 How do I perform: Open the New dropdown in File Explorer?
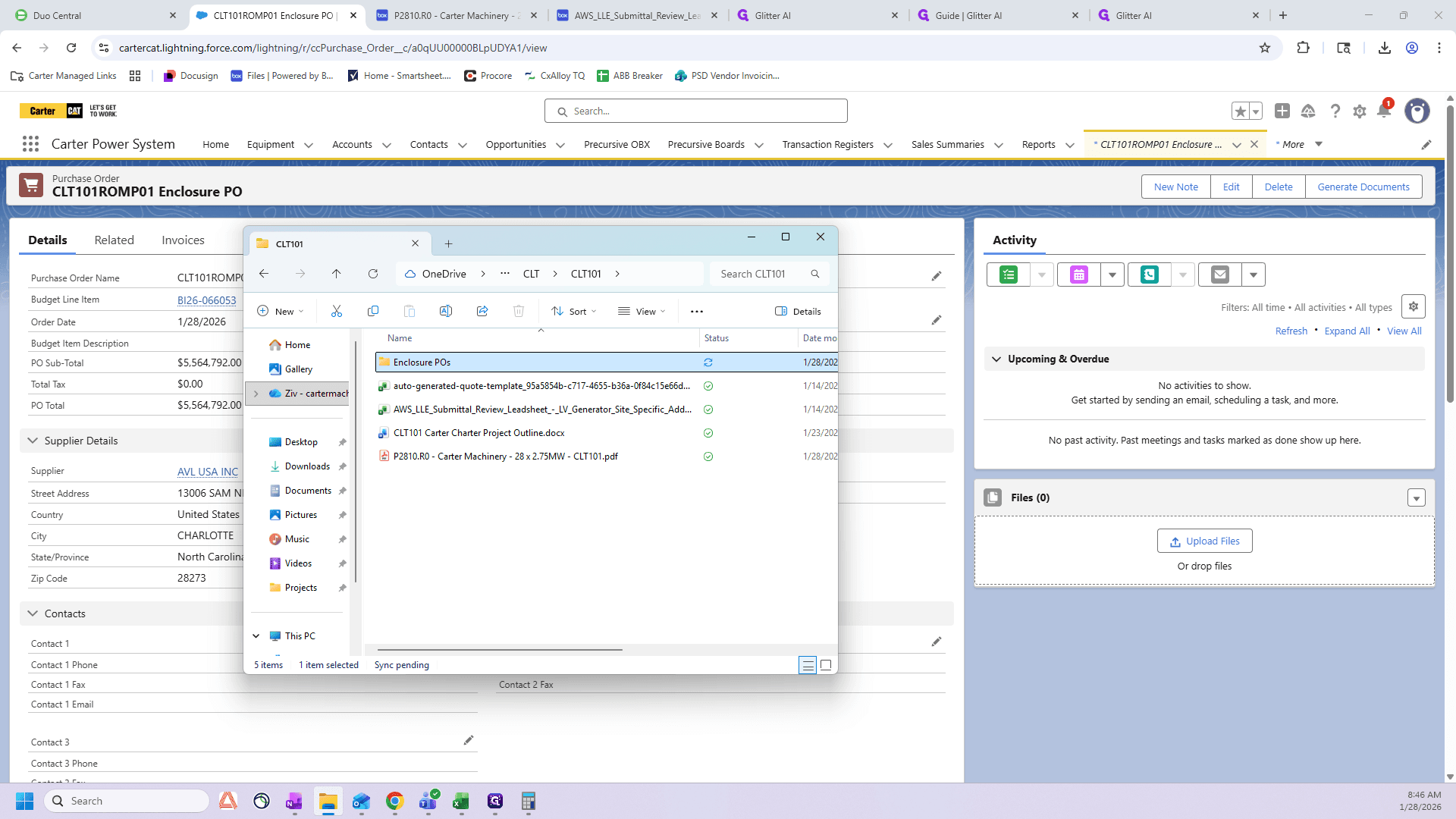(281, 311)
